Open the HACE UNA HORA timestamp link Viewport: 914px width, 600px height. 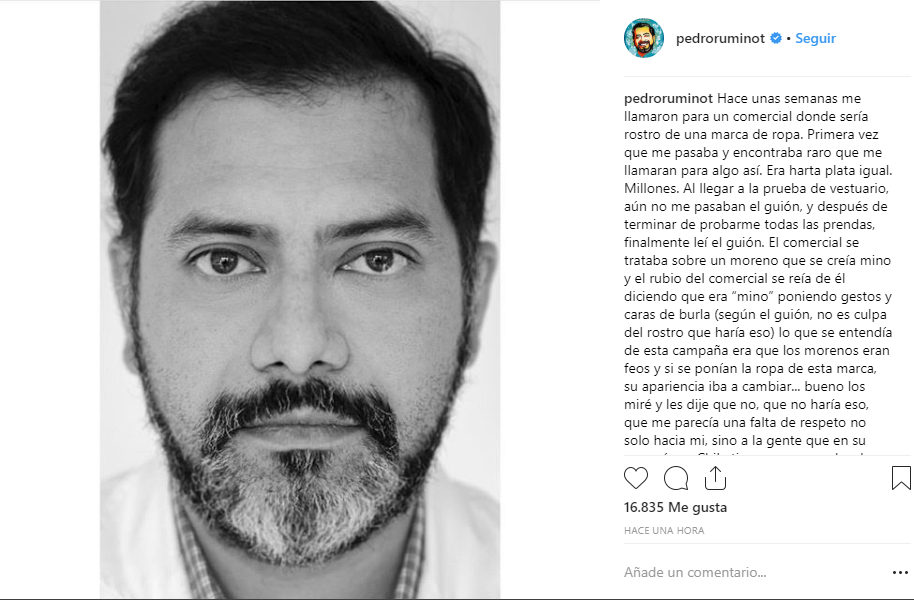(x=664, y=531)
